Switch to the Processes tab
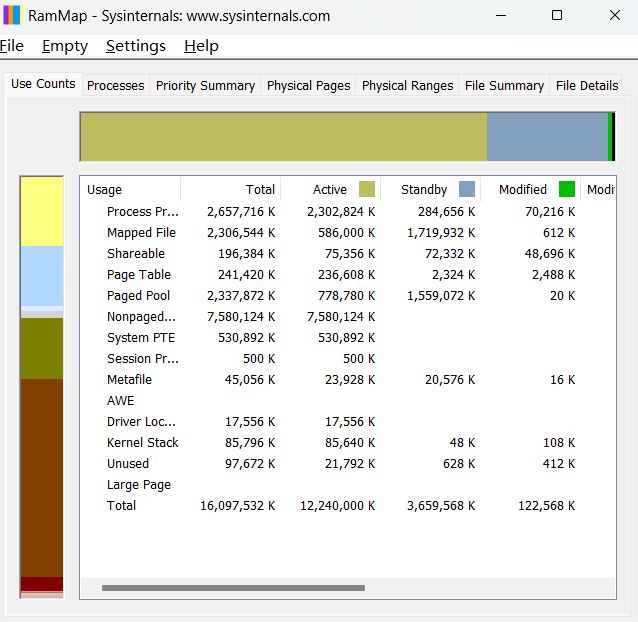 point(116,85)
